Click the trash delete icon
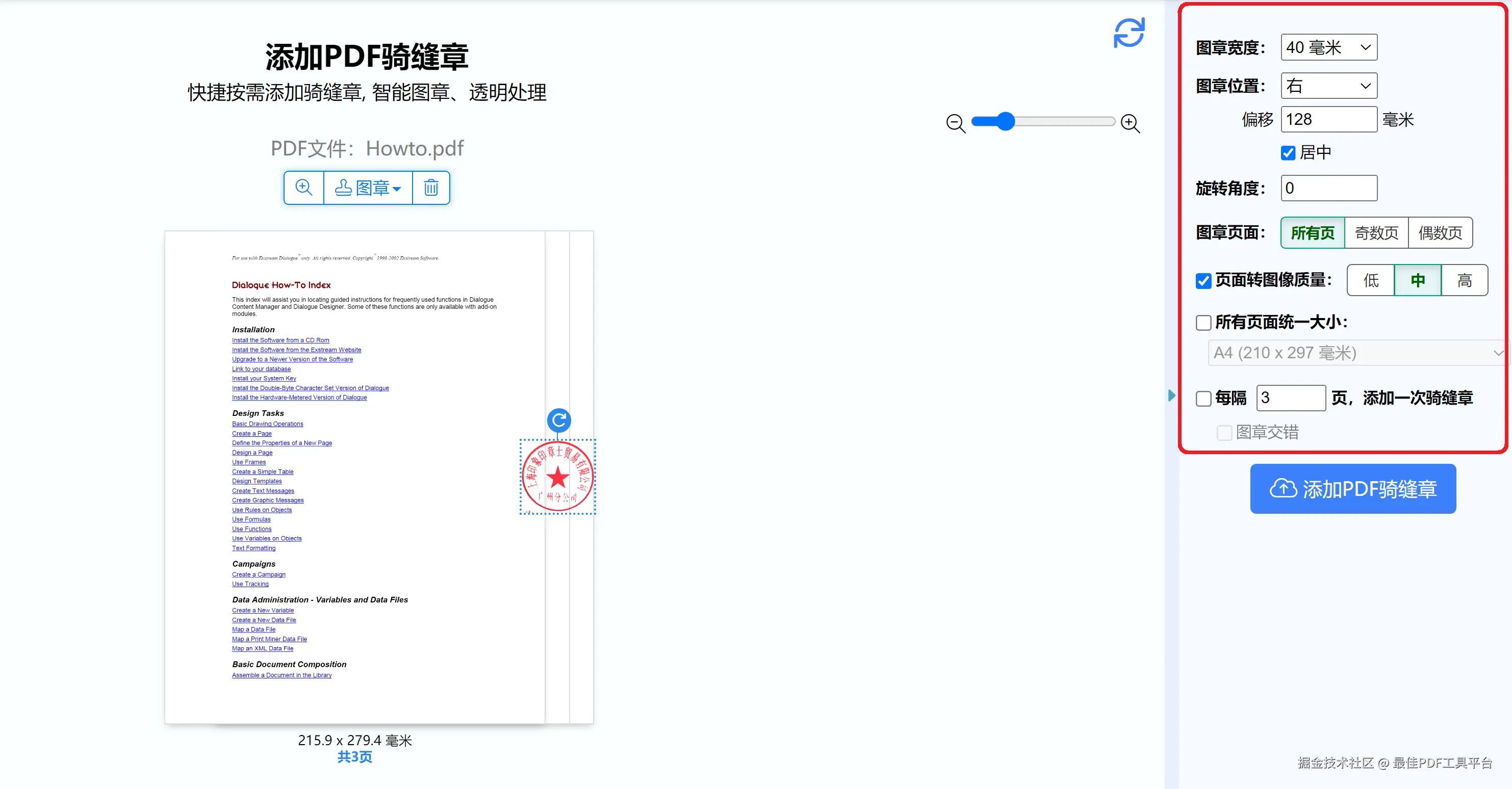The height and width of the screenshot is (789, 1512). pyautogui.click(x=431, y=188)
